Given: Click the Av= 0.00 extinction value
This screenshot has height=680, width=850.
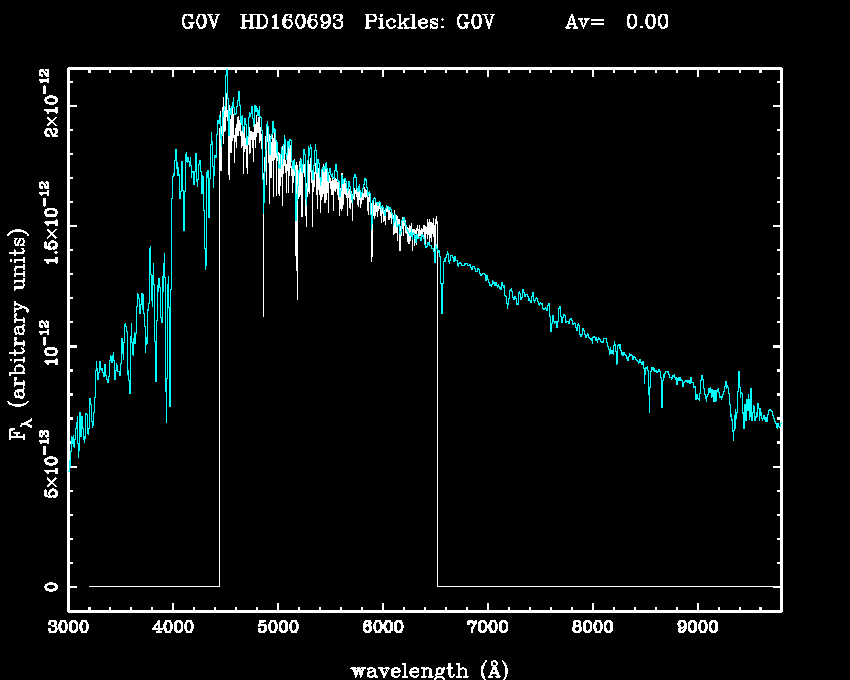Looking at the screenshot, I should pyautogui.click(x=617, y=23).
